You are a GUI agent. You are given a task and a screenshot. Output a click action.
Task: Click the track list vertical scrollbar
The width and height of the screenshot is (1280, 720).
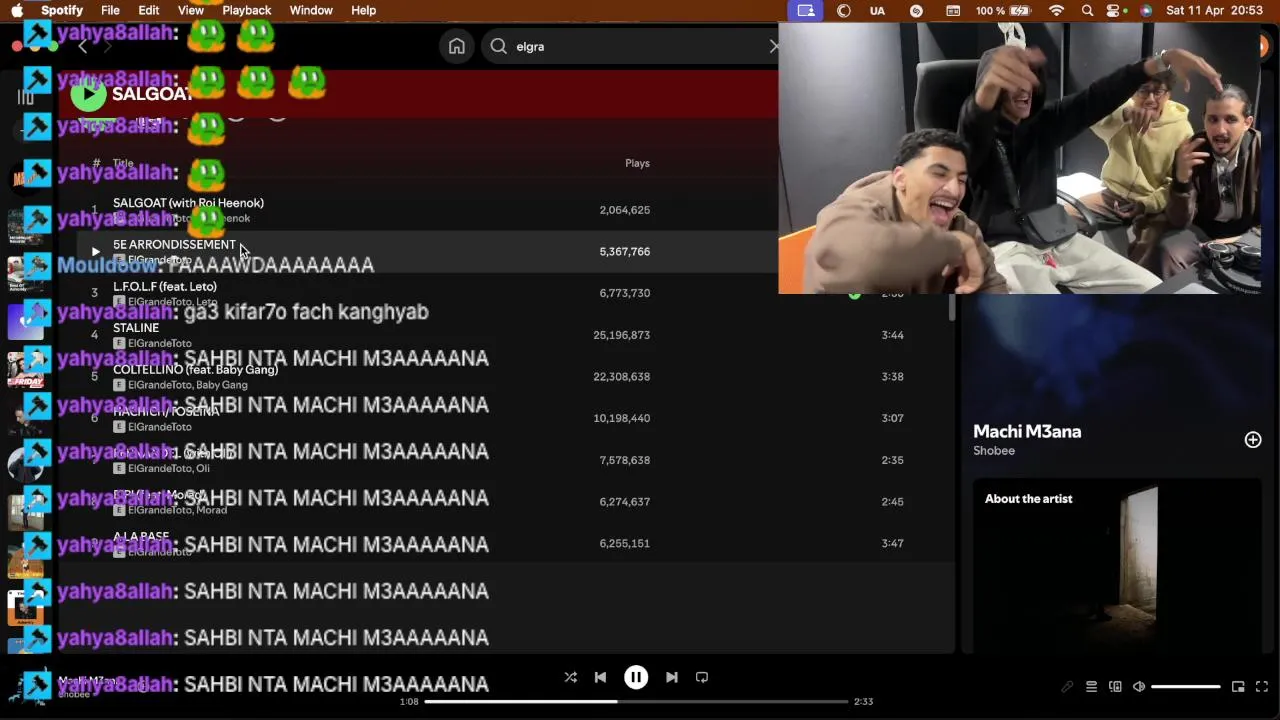click(x=952, y=308)
